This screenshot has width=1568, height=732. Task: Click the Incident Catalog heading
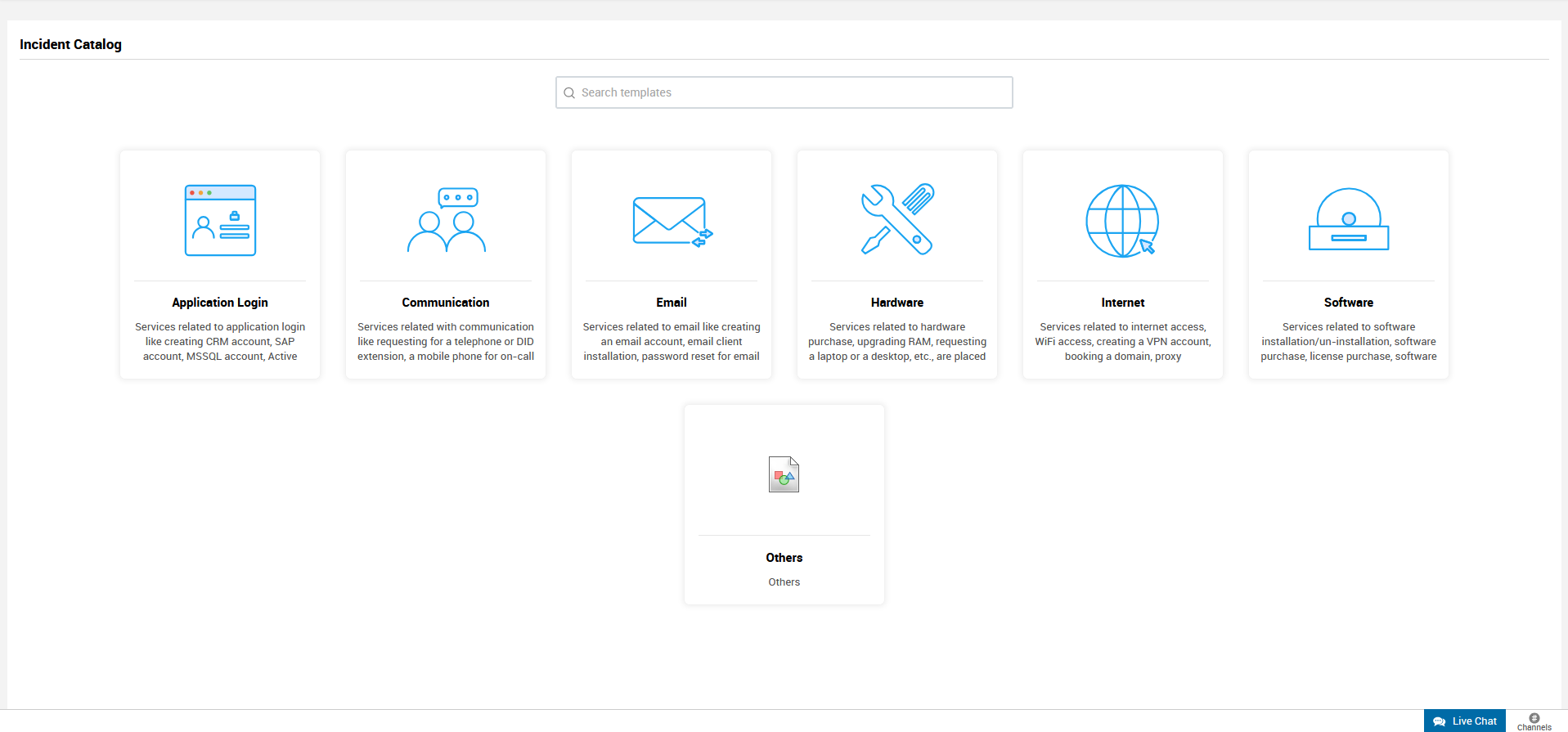pos(70,44)
